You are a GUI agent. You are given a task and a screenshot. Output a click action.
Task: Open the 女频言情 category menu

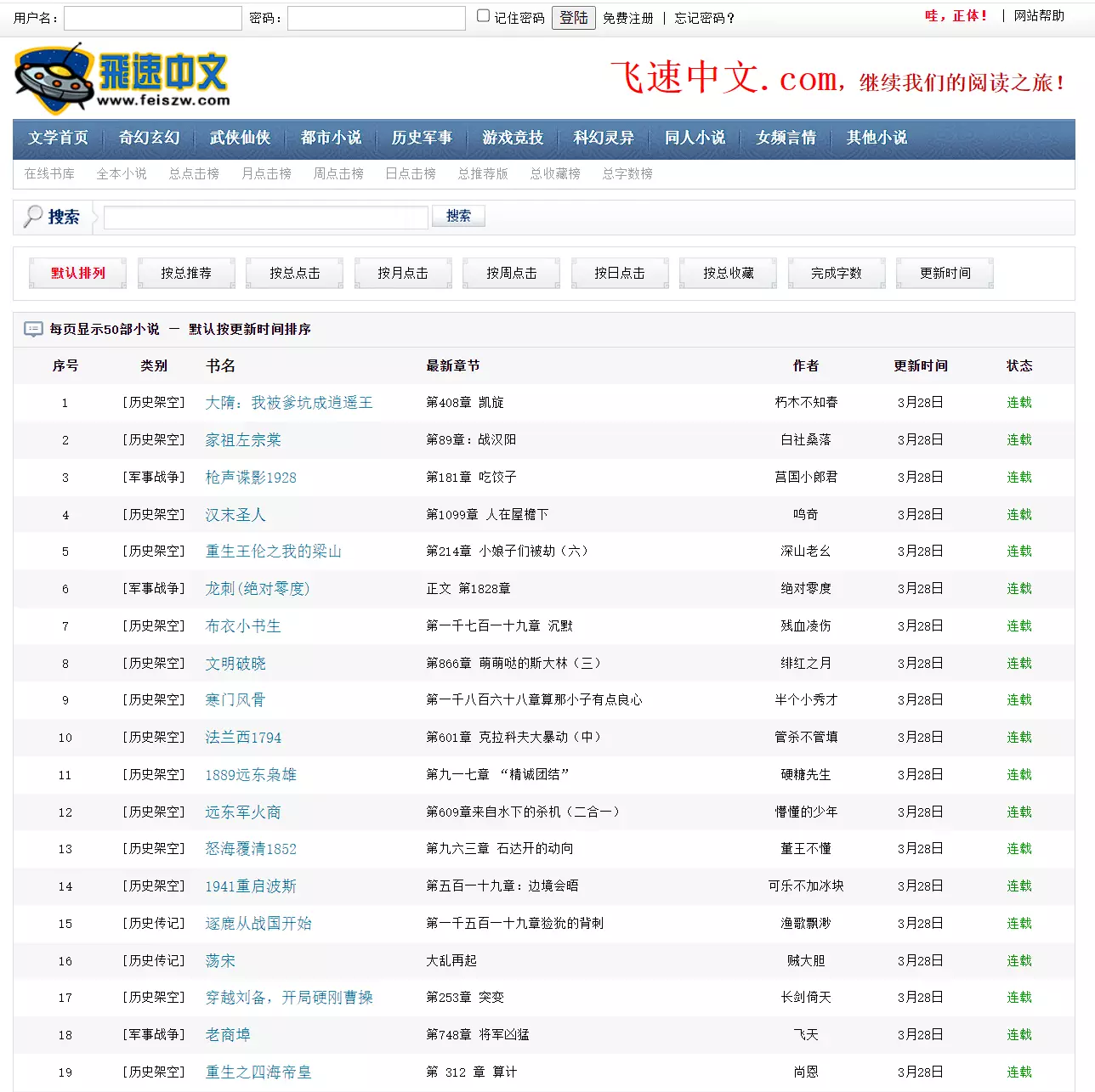click(x=786, y=138)
